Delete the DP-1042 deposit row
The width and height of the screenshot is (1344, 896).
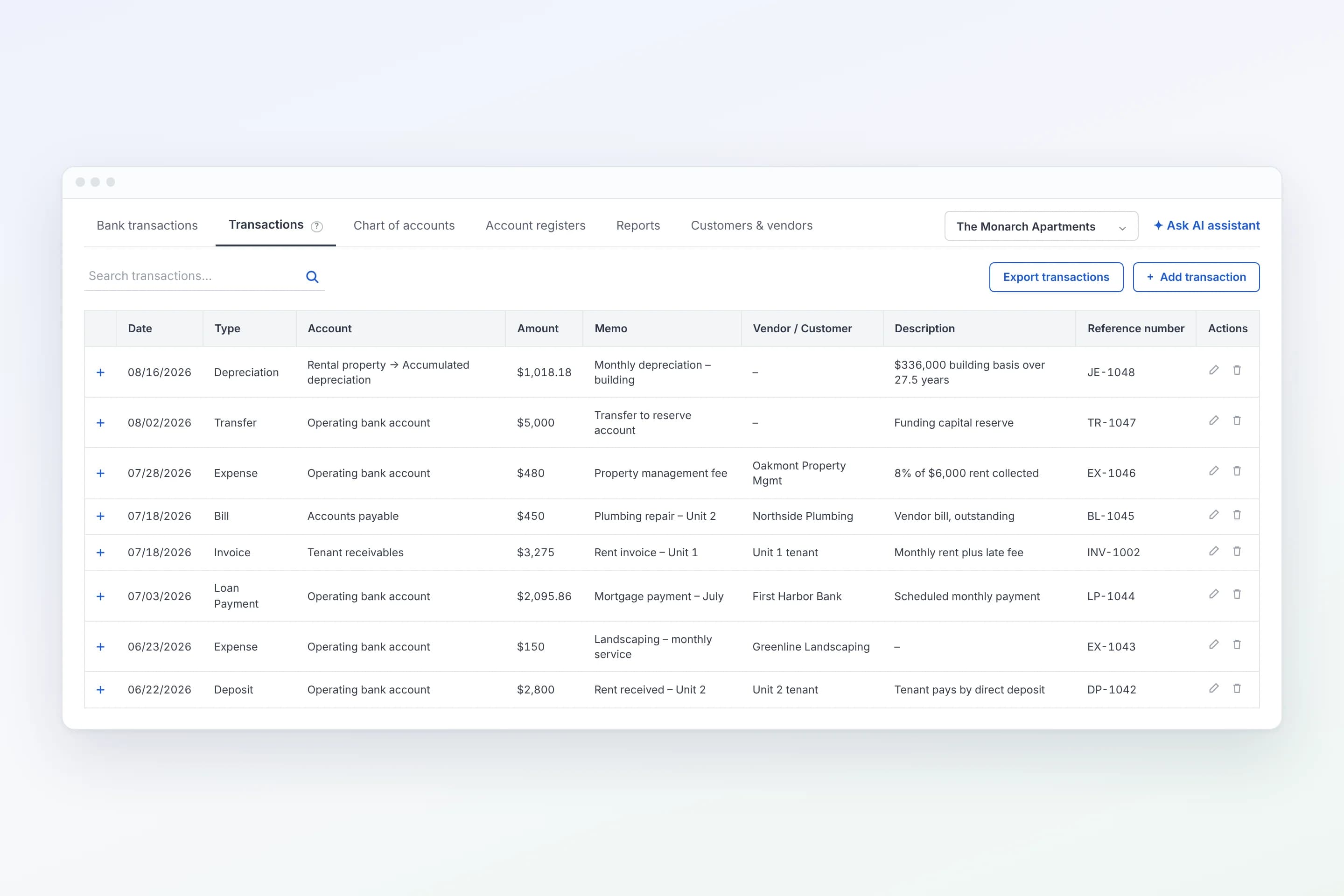pyautogui.click(x=1237, y=689)
